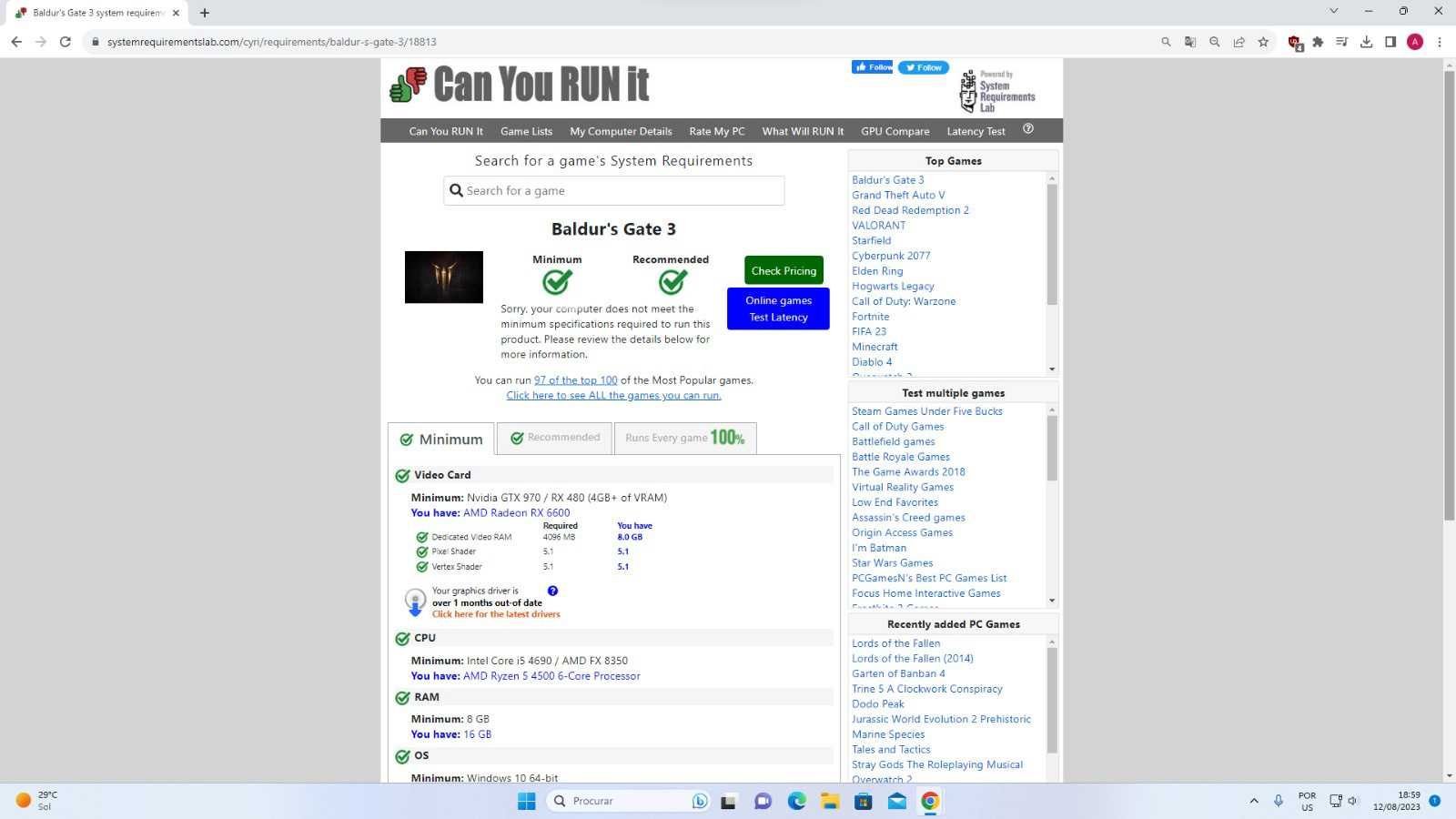Bookmark this page with the star icon
Viewport: 1456px width, 819px height.
click(x=1263, y=42)
